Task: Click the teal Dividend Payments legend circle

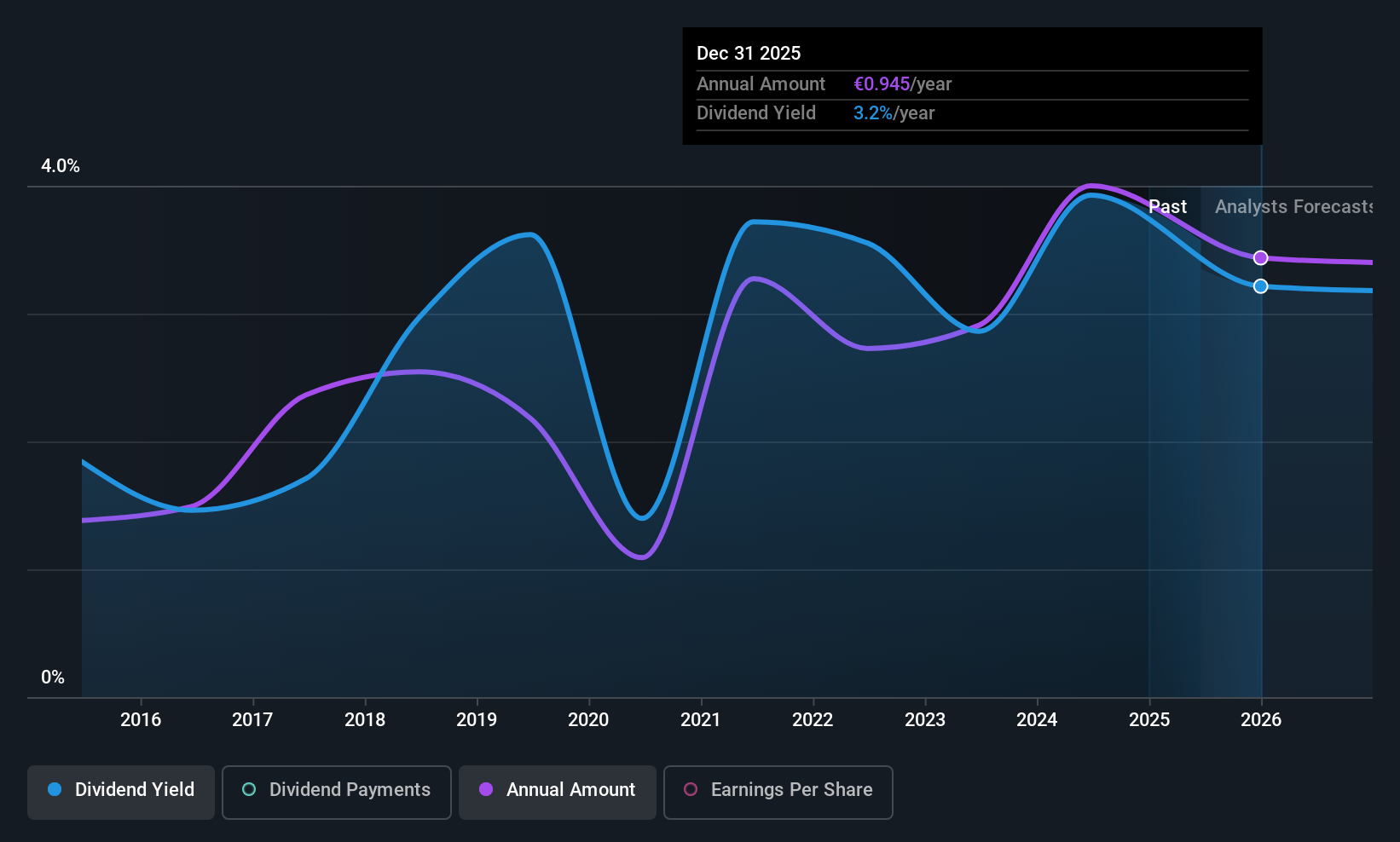Action: (249, 789)
